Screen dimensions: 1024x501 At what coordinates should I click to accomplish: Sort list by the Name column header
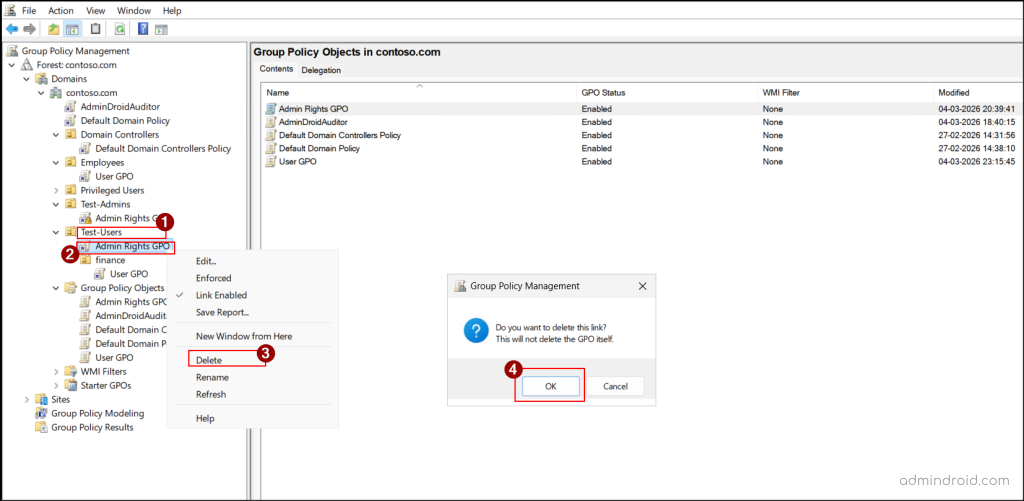[x=419, y=93]
